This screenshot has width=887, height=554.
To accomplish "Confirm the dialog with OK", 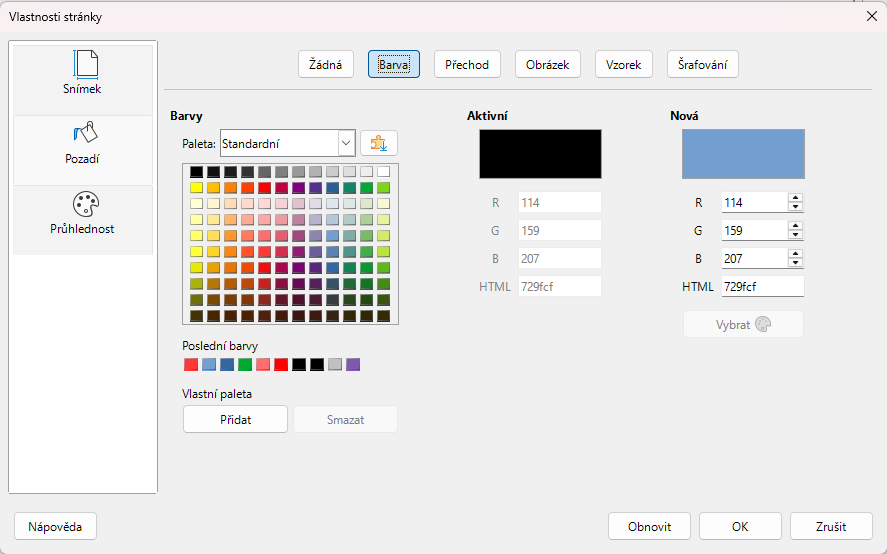I will coord(740,526).
